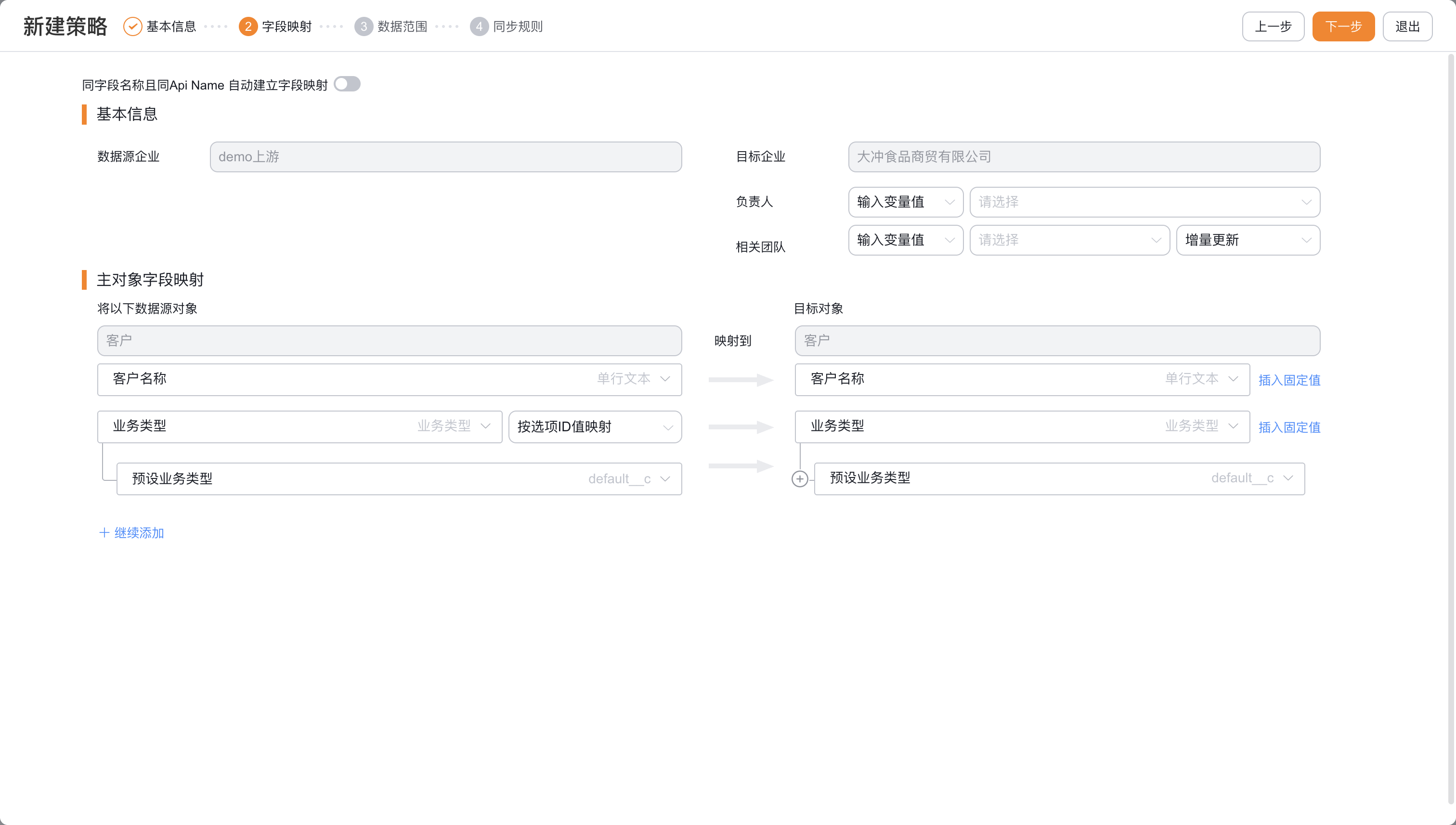Open 相关团队 输入变量值 dropdown

point(905,240)
